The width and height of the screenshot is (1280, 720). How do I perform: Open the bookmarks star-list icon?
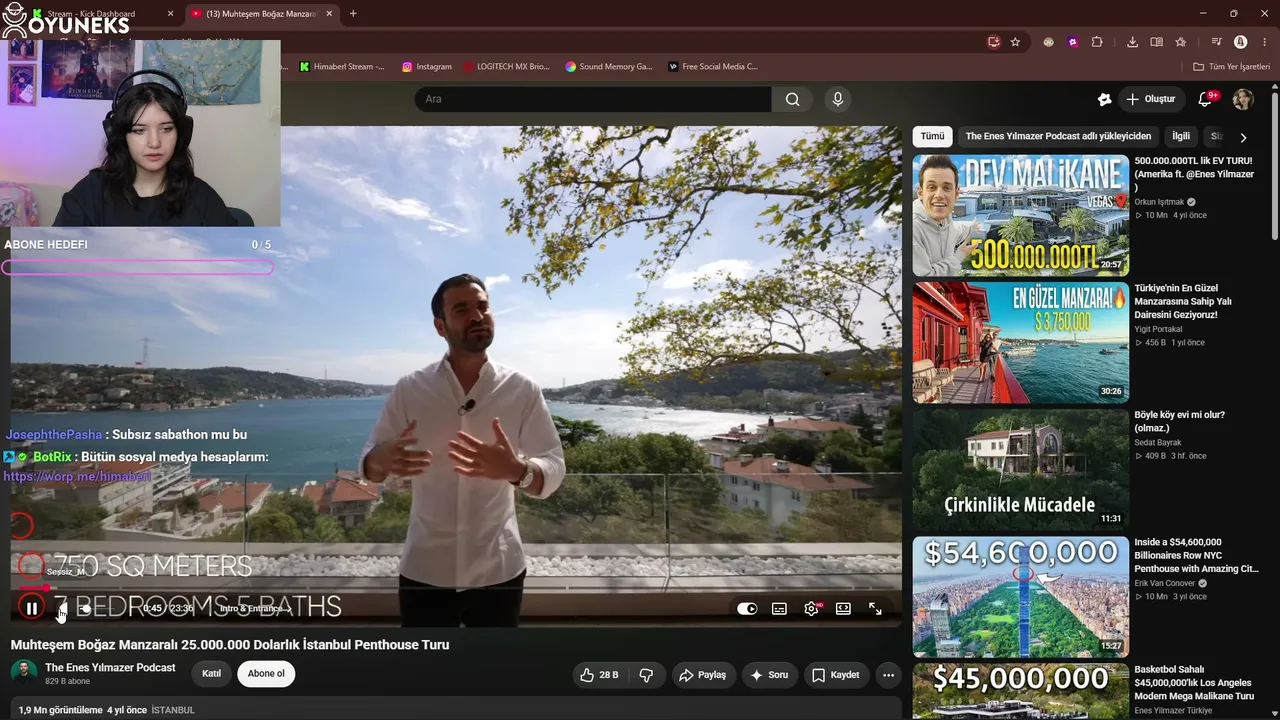point(1181,42)
